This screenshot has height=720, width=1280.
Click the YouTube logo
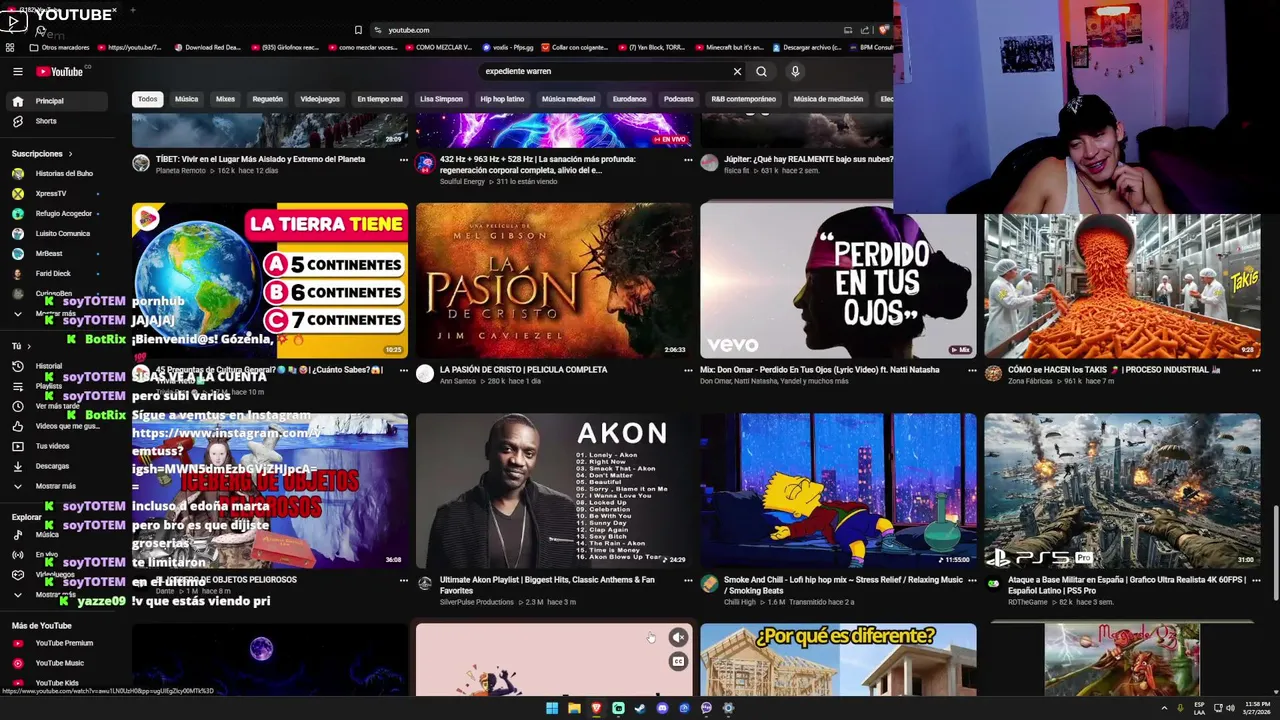60,71
